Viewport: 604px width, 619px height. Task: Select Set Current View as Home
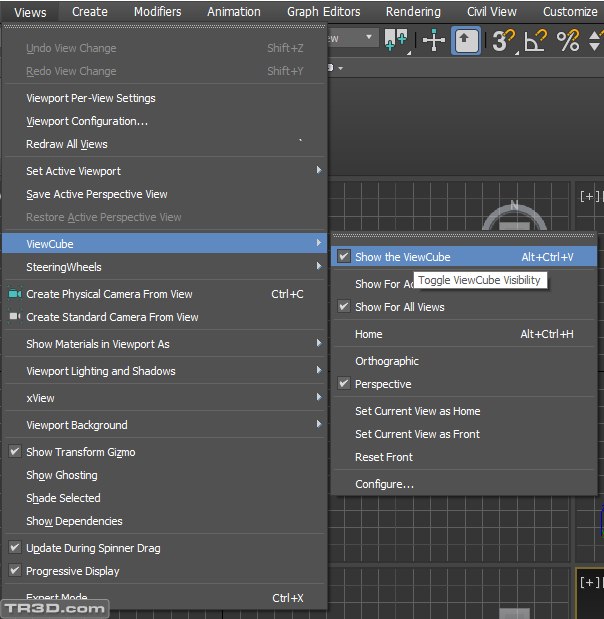(x=417, y=411)
